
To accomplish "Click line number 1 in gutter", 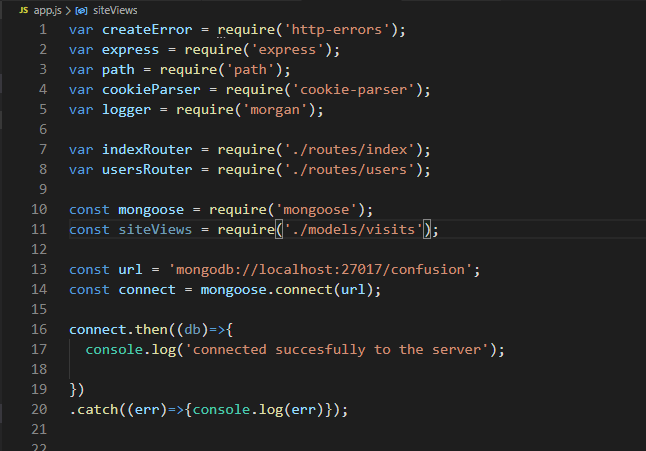I will [x=43, y=30].
